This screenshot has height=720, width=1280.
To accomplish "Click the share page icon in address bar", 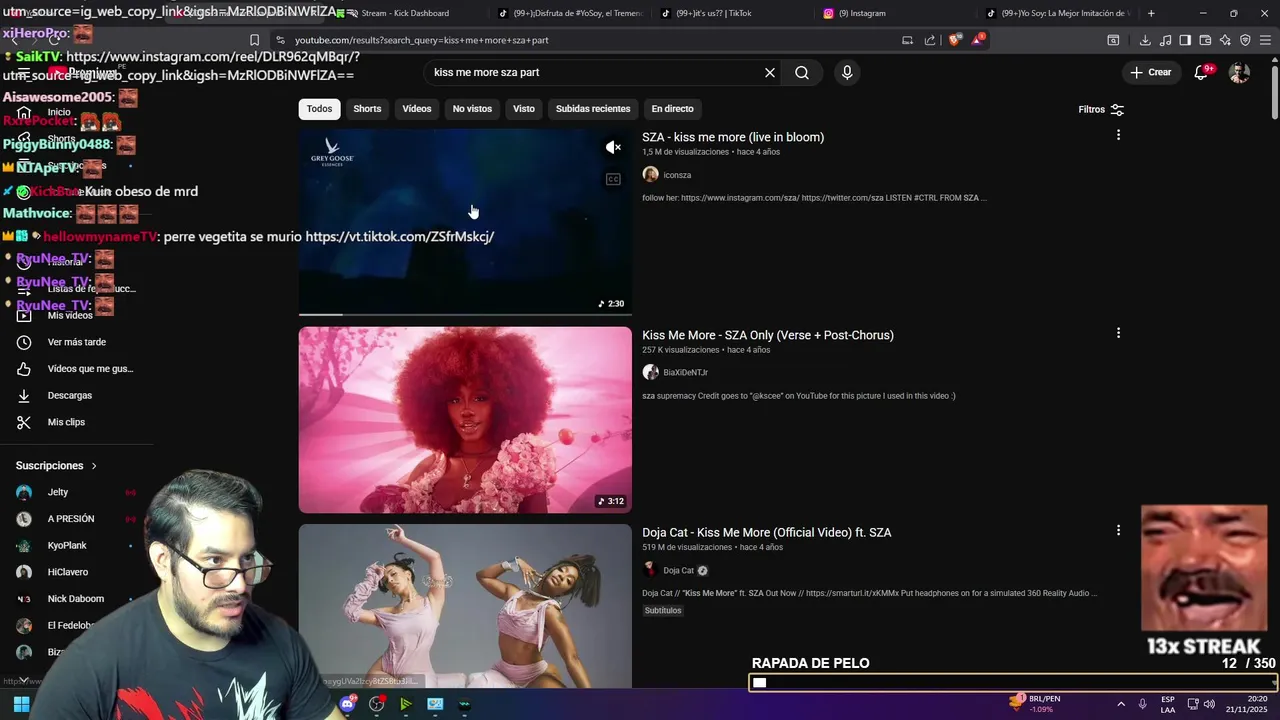I will coord(930,40).
